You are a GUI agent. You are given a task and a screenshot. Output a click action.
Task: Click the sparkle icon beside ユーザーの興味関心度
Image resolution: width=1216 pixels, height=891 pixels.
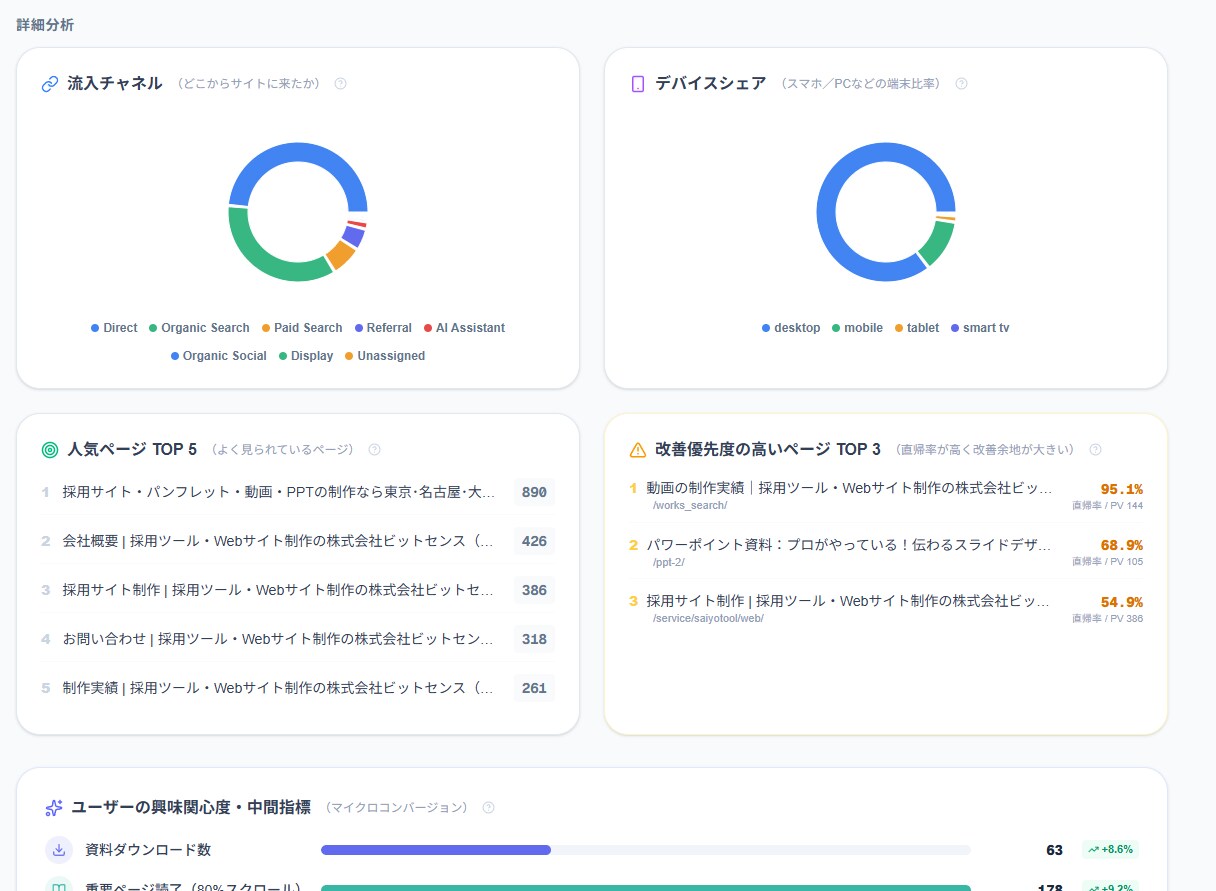click(x=54, y=808)
